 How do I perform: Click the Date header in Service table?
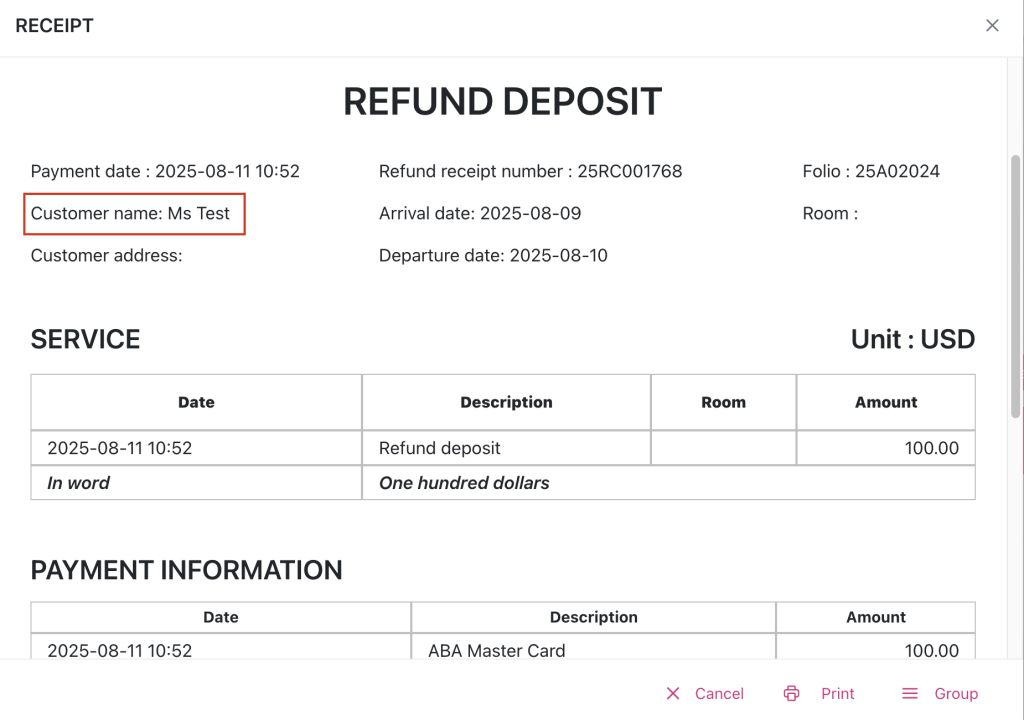pos(196,402)
